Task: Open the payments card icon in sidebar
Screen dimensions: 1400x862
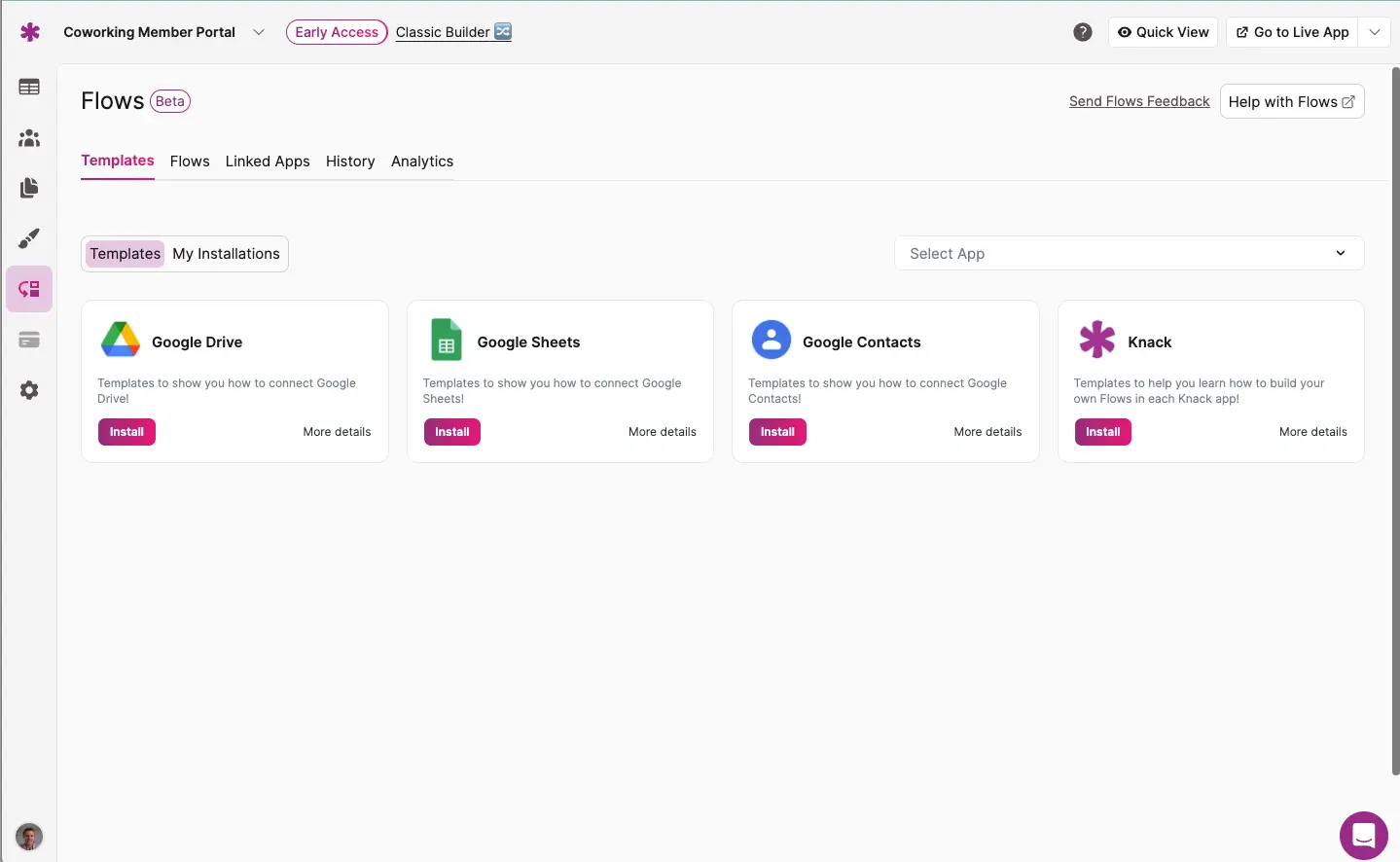Action: [29, 340]
